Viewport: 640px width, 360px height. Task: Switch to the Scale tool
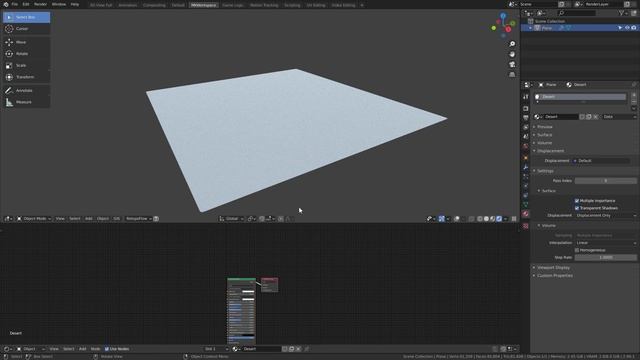coord(27,65)
